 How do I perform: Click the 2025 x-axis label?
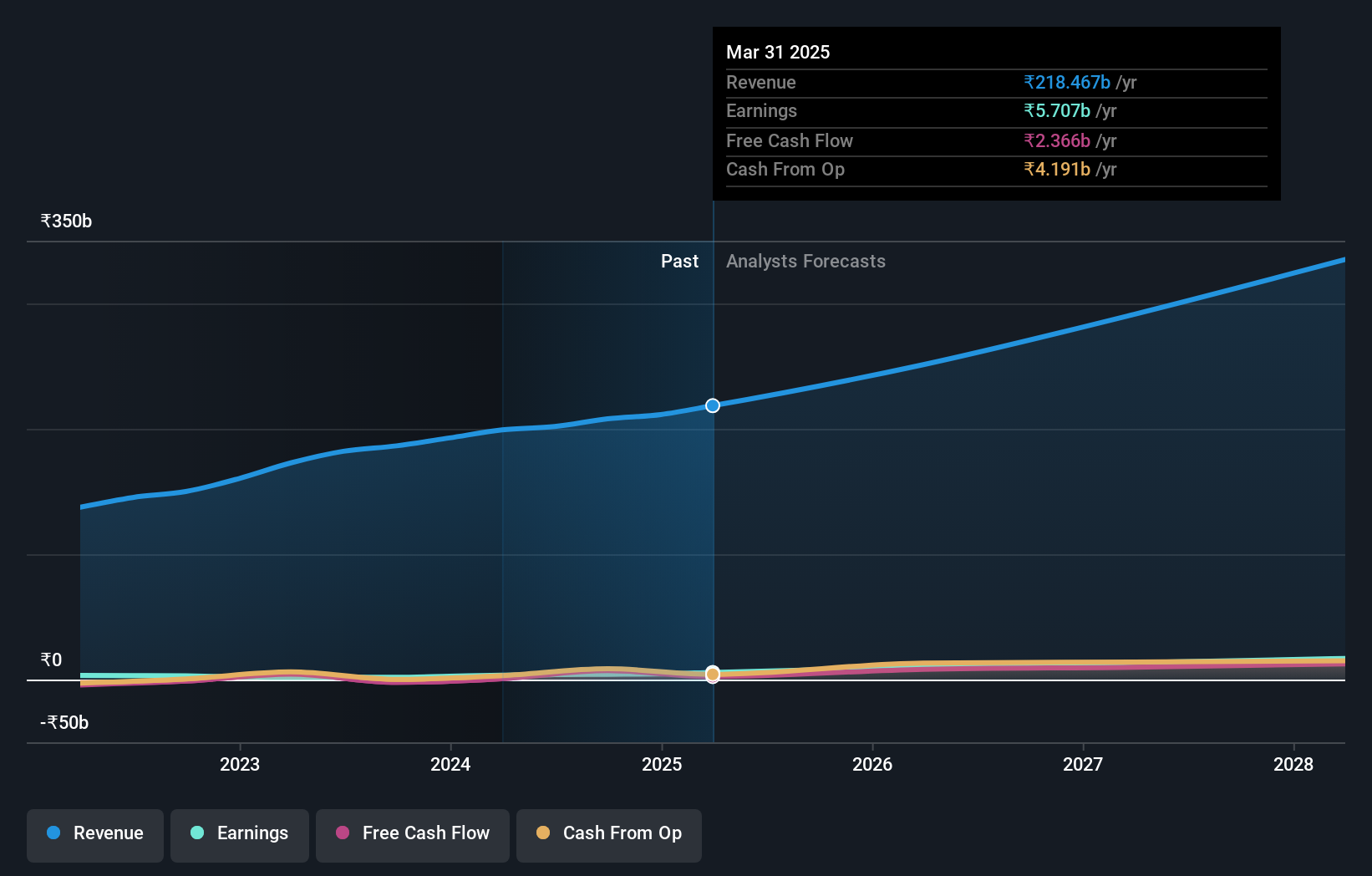click(x=662, y=764)
